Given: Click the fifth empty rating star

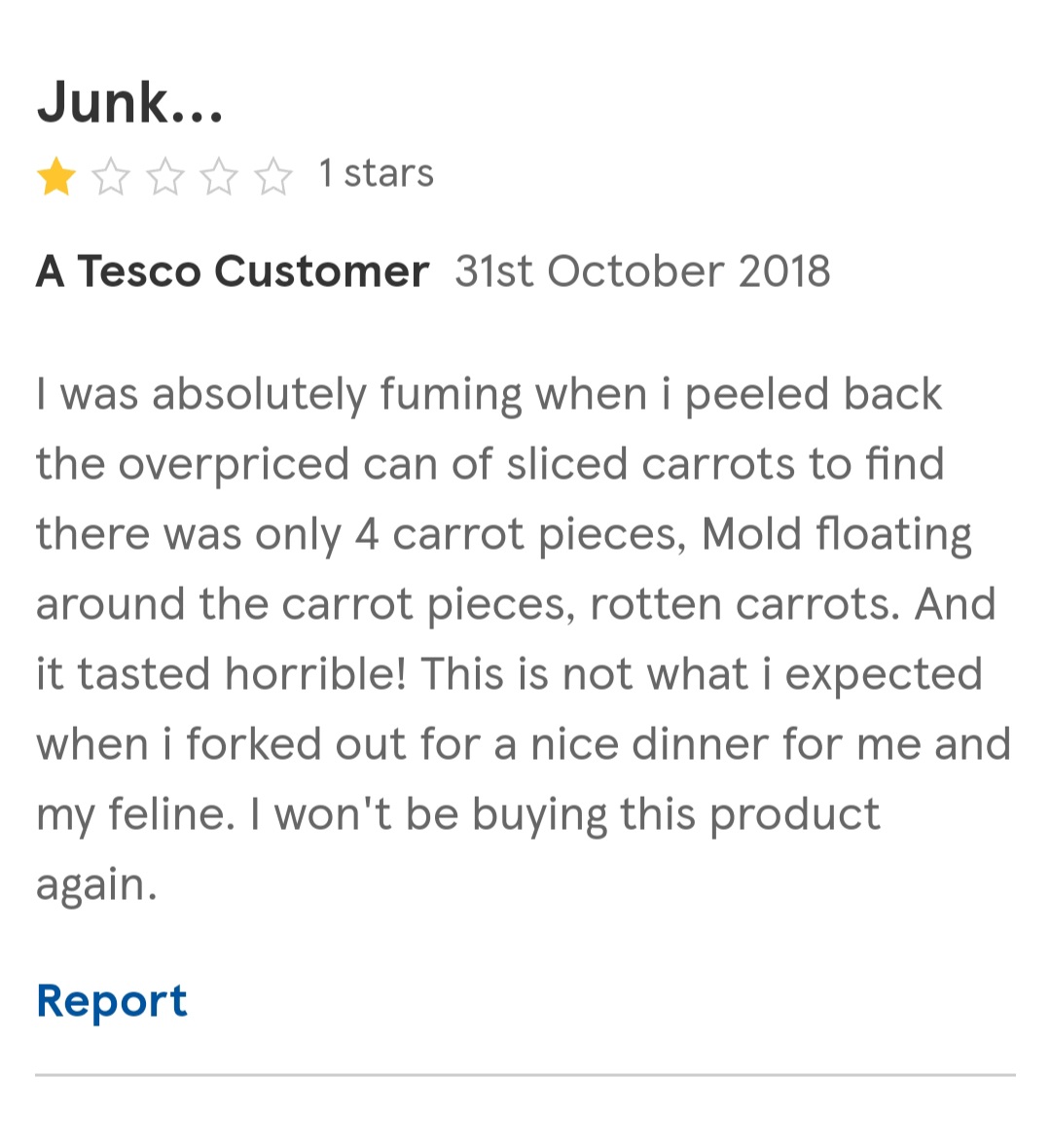Looking at the screenshot, I should pos(273,177).
